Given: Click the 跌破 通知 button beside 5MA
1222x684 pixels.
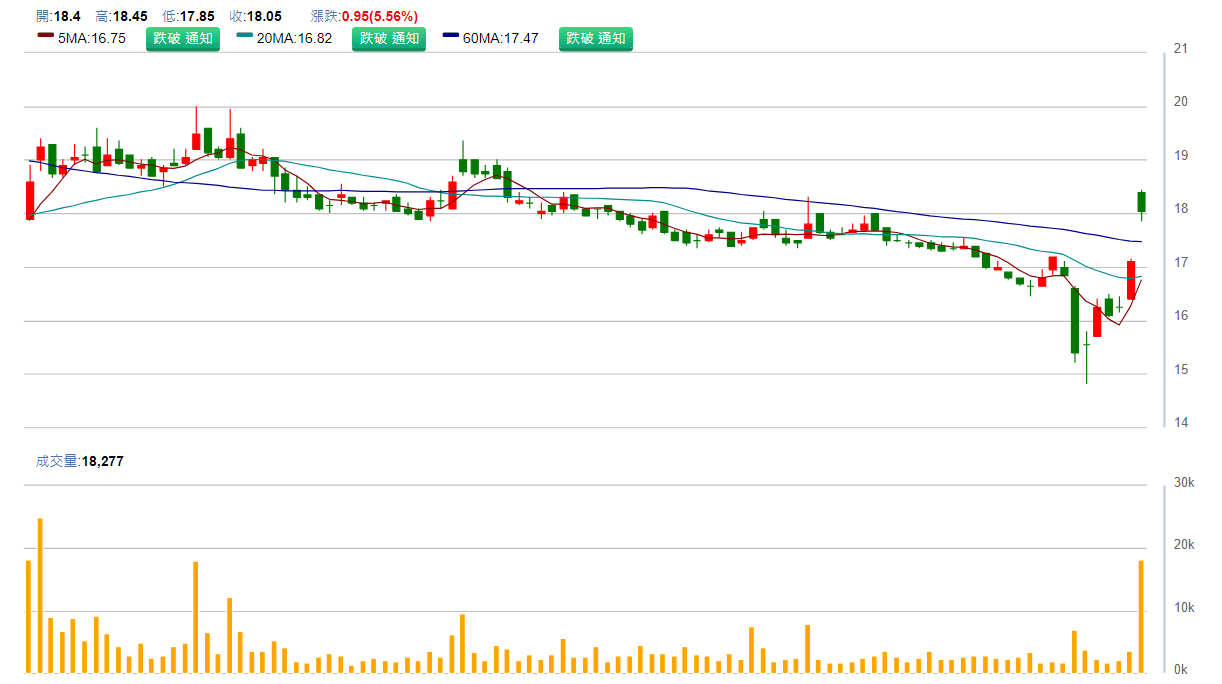Looking at the screenshot, I should point(182,39).
